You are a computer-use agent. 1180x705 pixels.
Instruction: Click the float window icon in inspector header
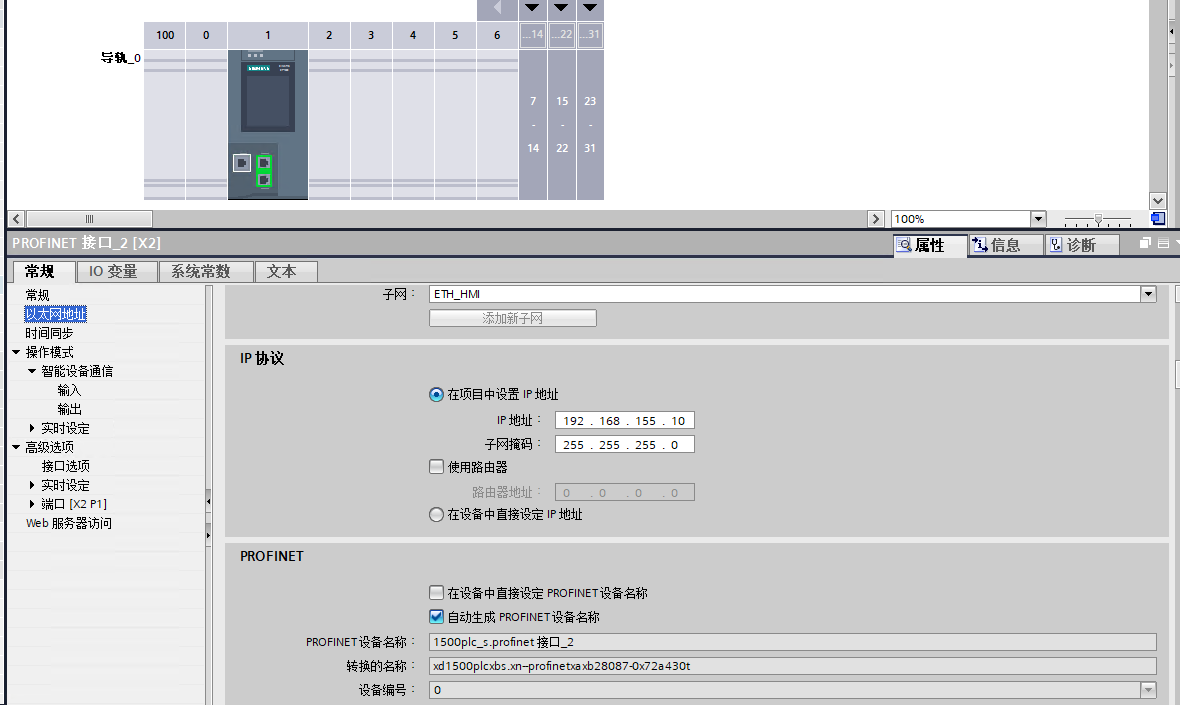1146,244
